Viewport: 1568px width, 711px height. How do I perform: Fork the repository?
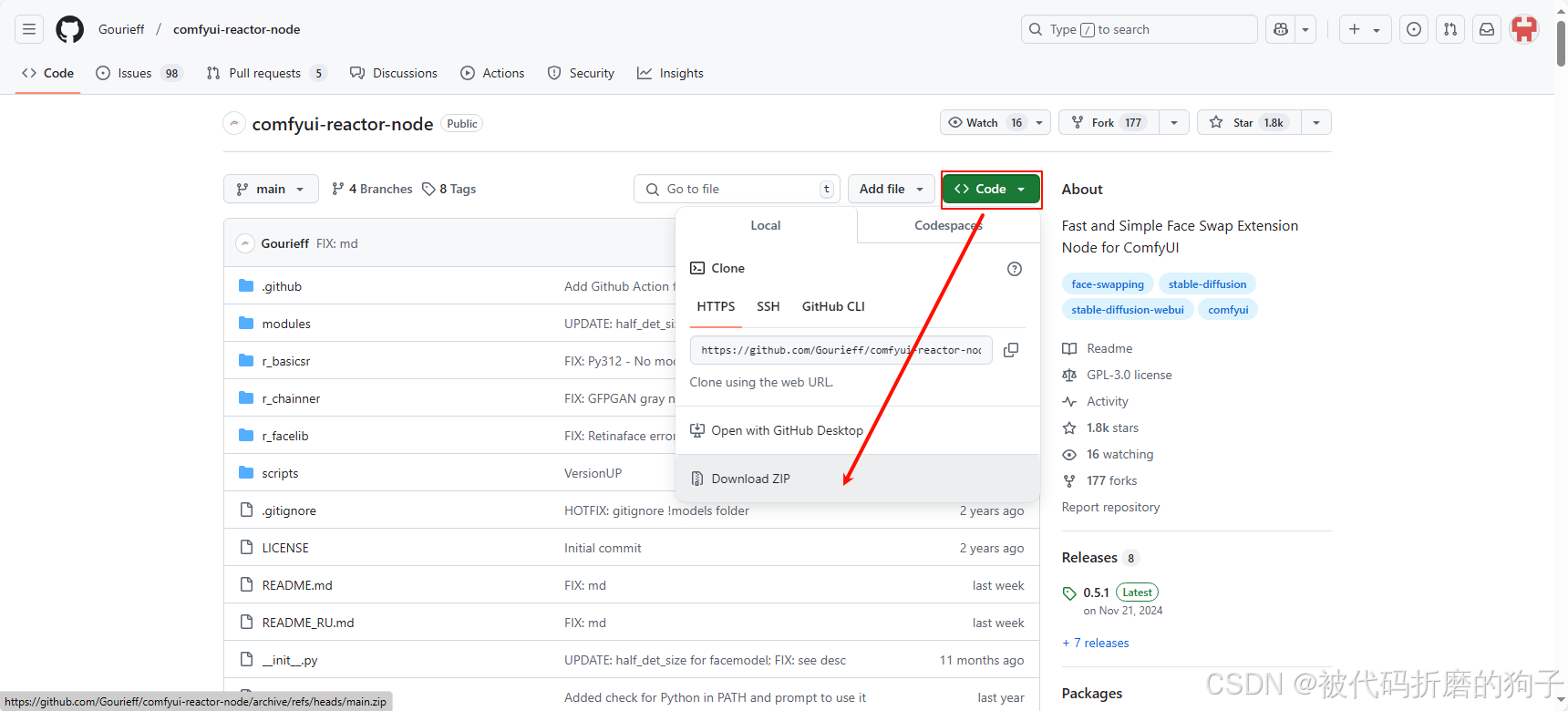pyautogui.click(x=1109, y=122)
